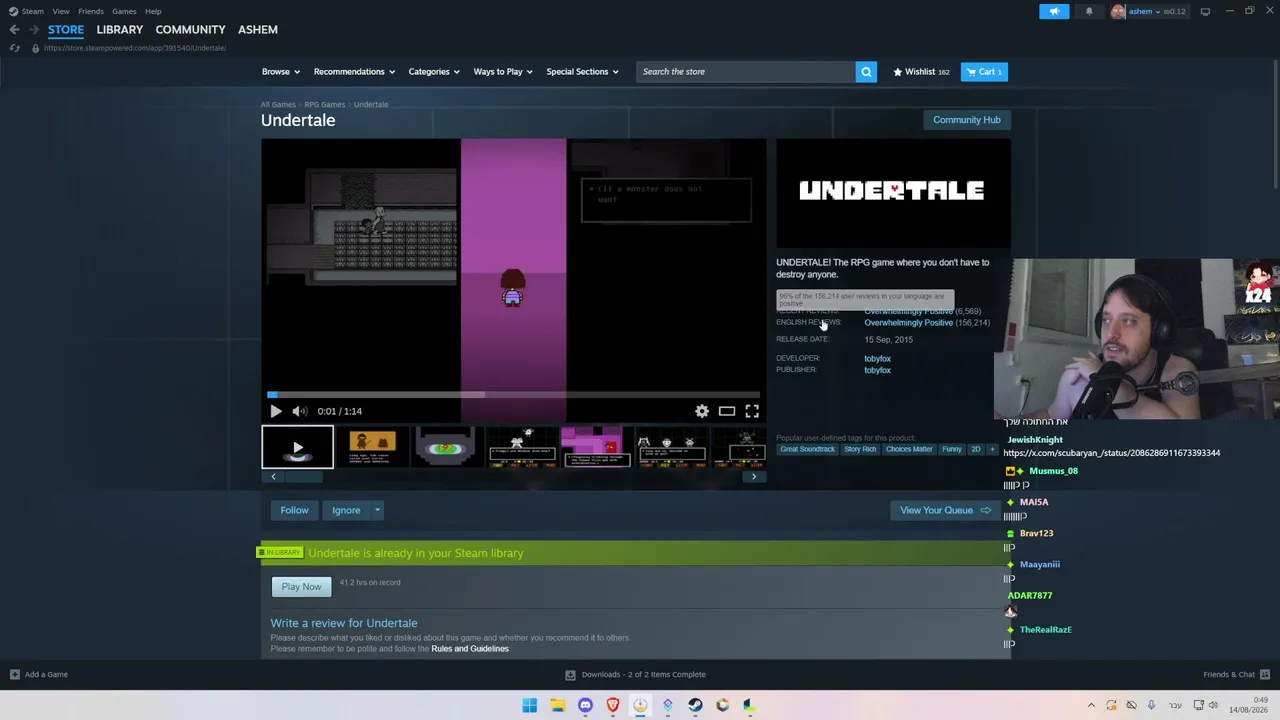
Task: Follow Undertale
Action: coord(294,510)
